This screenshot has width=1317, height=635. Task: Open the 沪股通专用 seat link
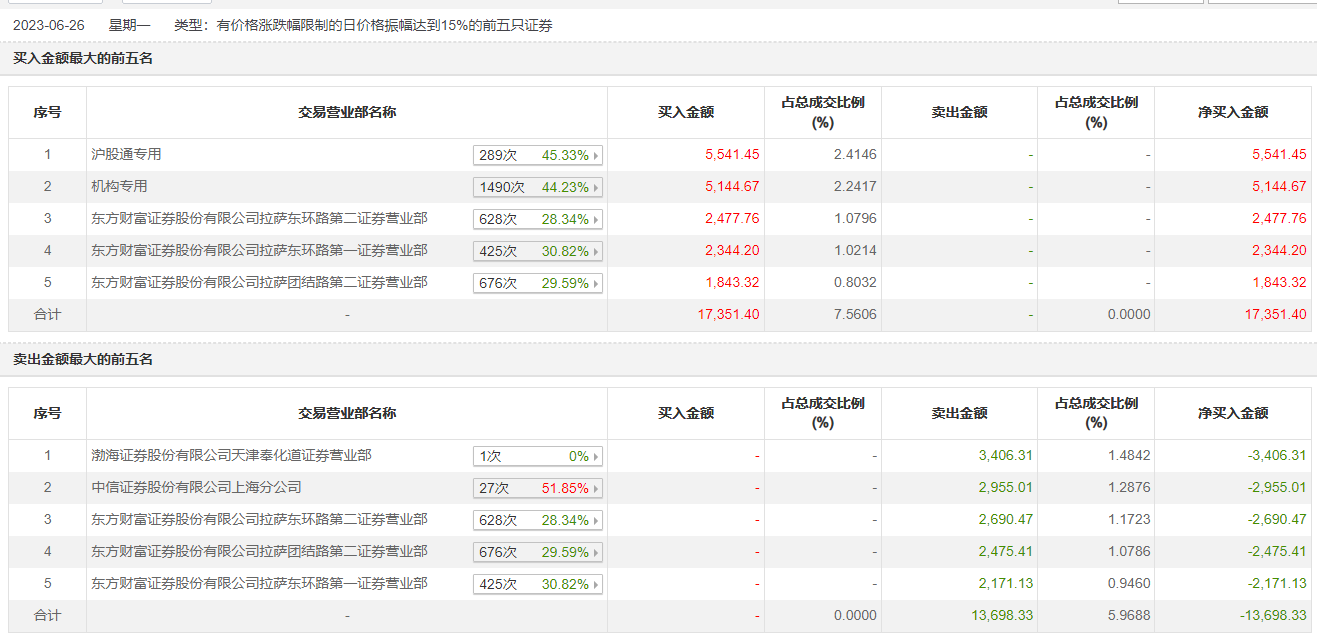[126, 155]
